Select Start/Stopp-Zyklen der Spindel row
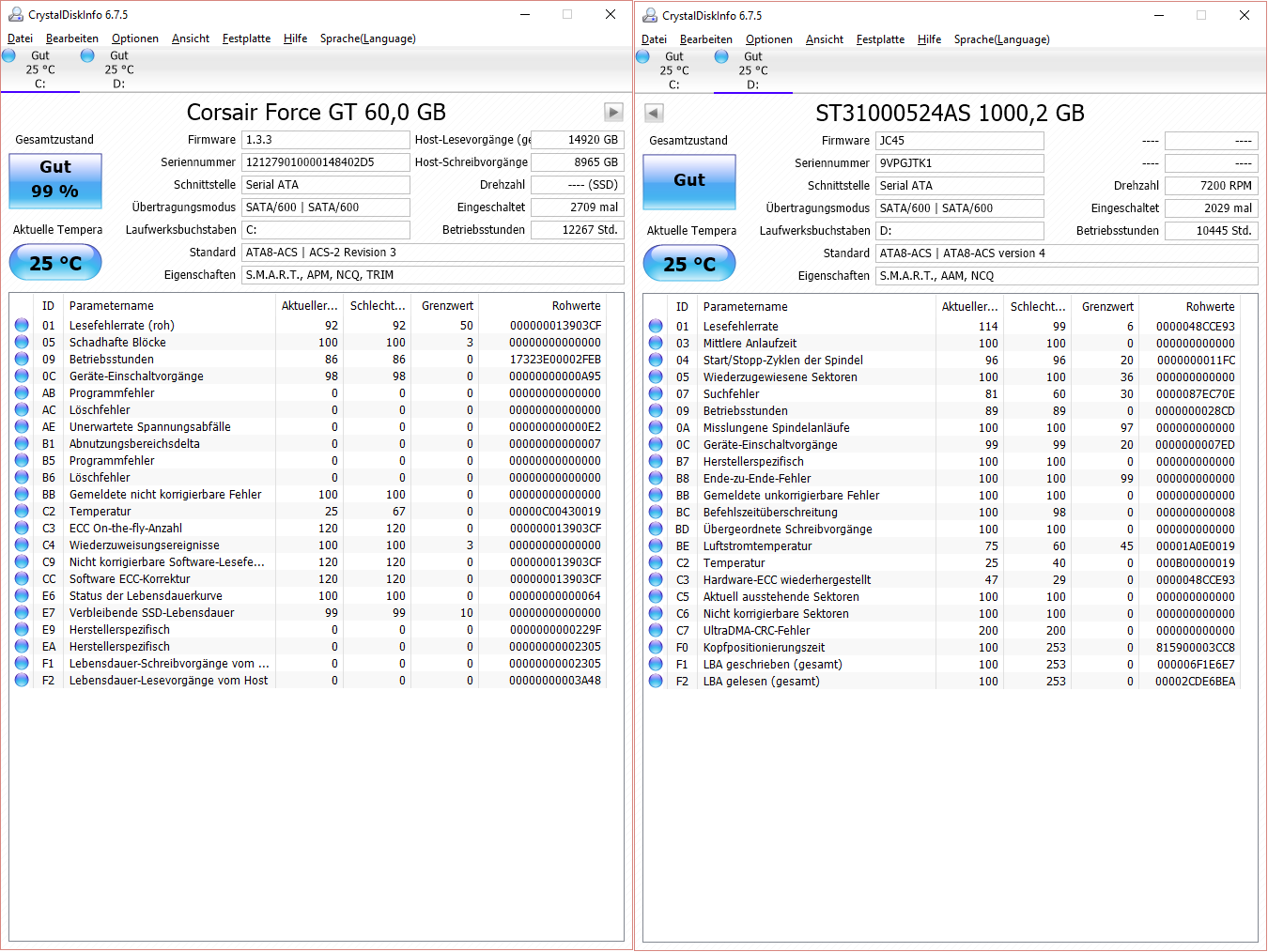1268x952 pixels. 942,360
